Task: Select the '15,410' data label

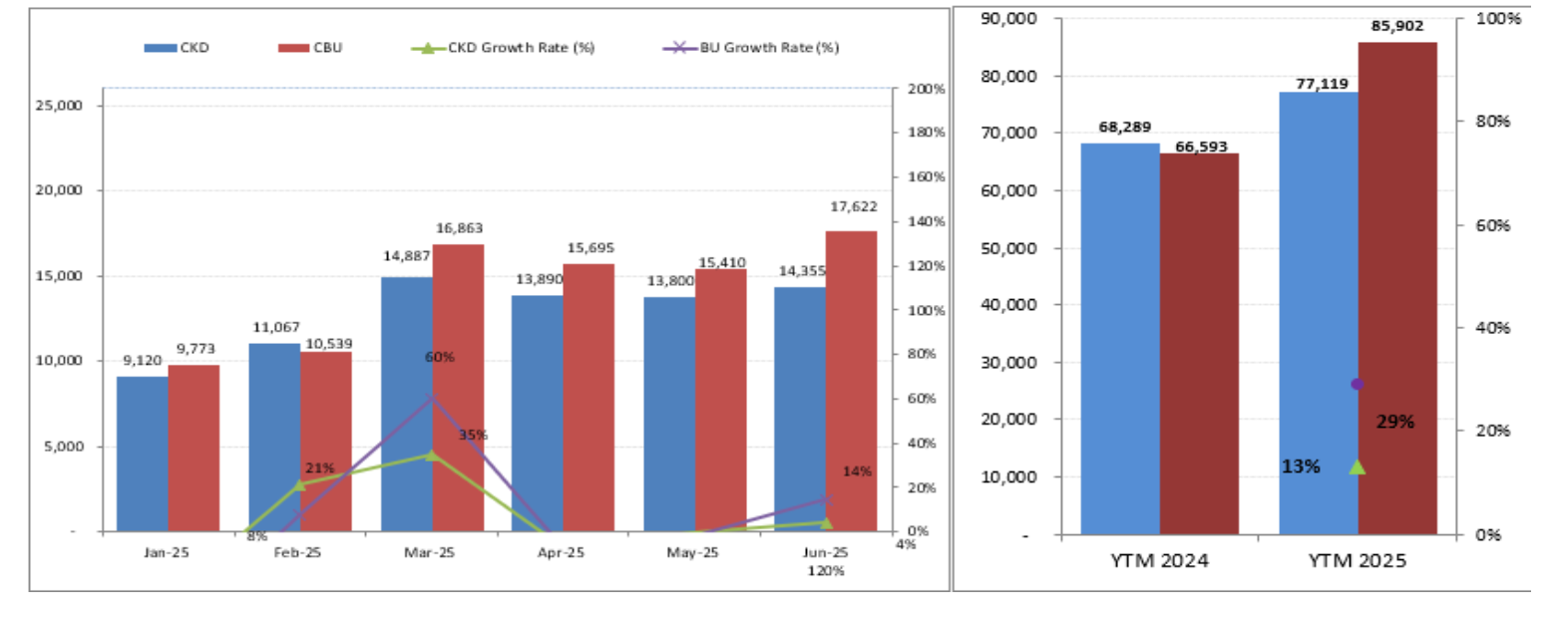Action: tap(722, 263)
